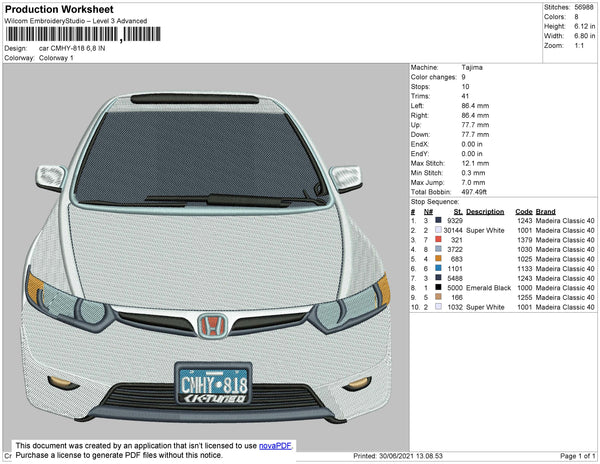
Task: Click the N# column header
Action: [428, 212]
